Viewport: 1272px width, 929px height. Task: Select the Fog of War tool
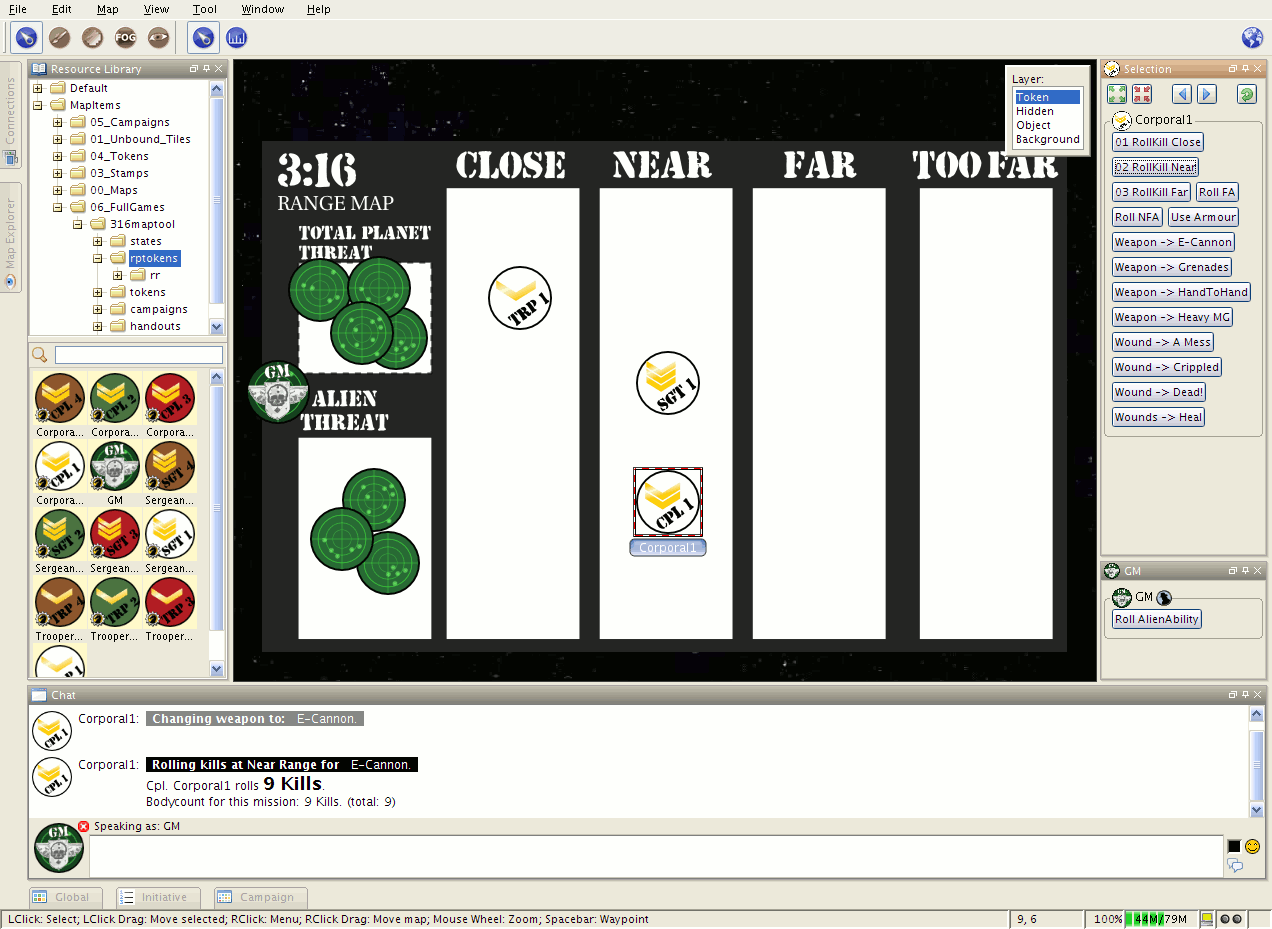coord(125,38)
